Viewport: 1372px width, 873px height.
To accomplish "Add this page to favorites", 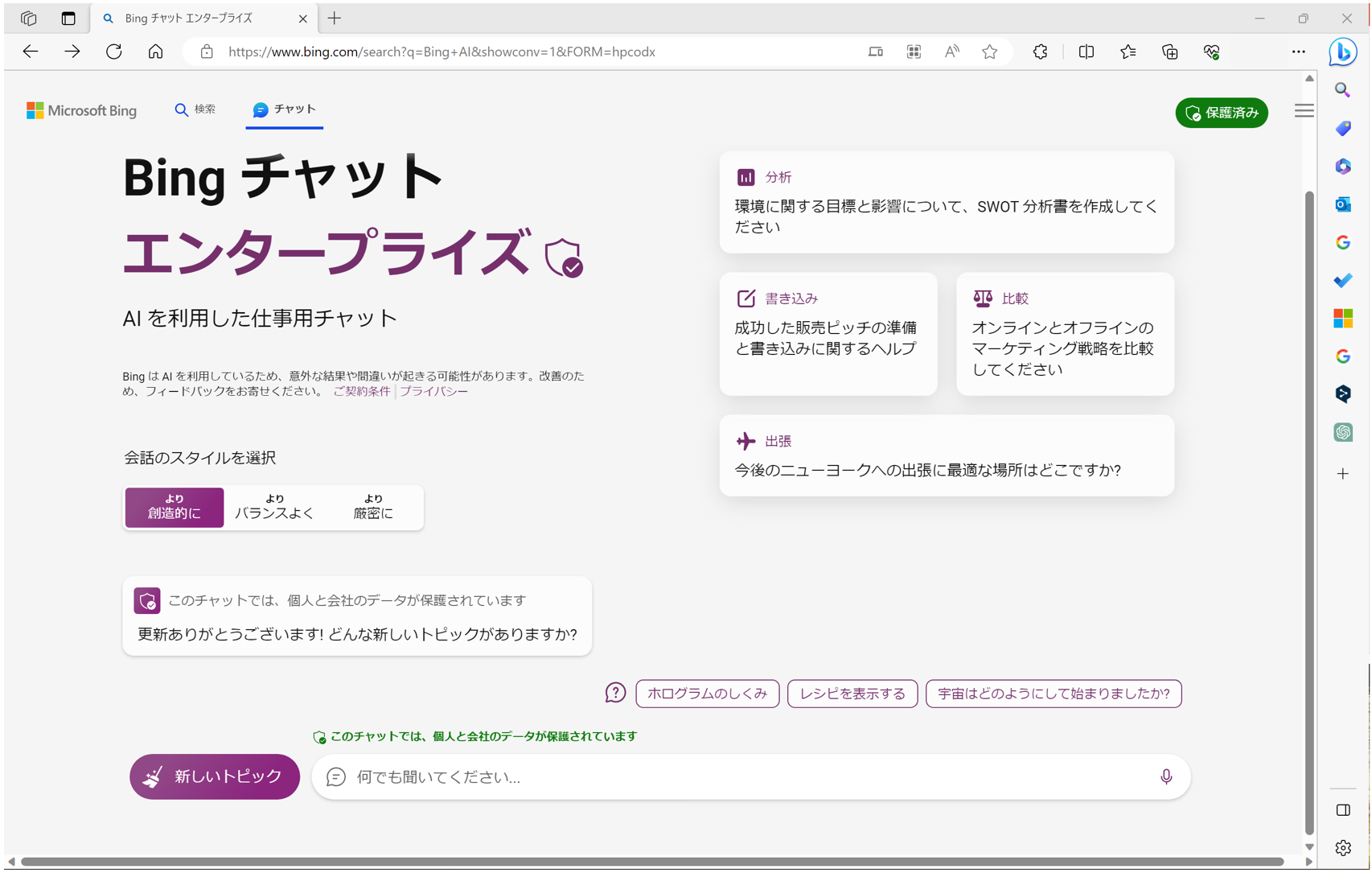I will [989, 51].
